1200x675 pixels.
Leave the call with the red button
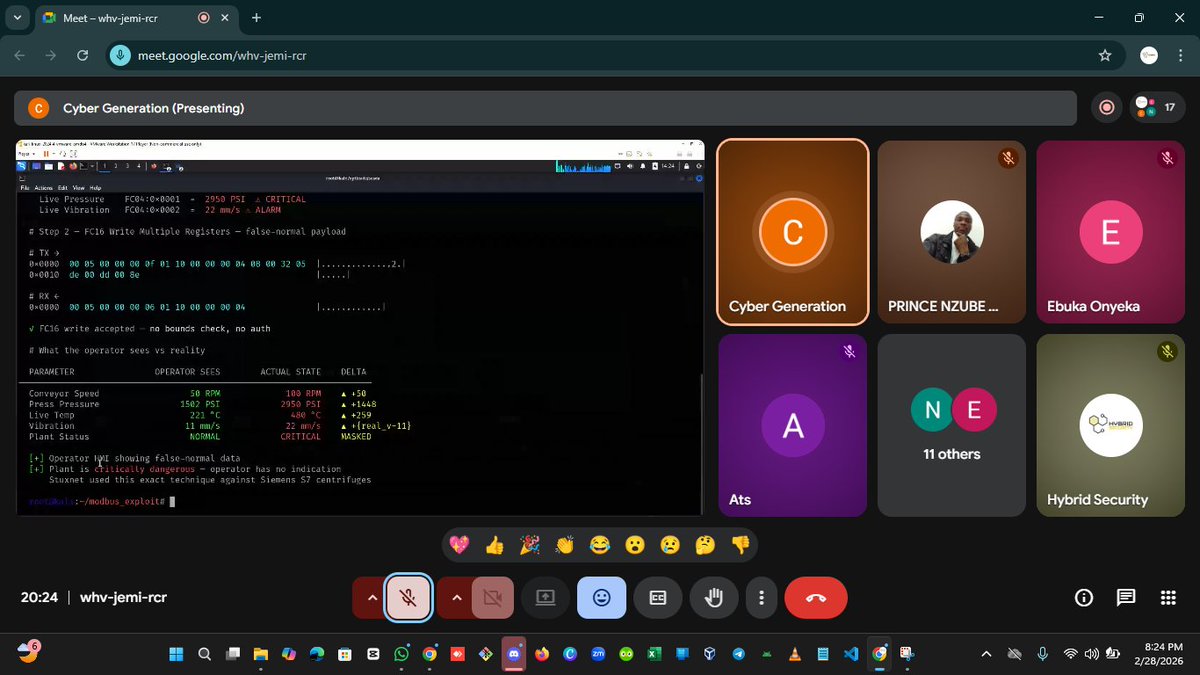click(x=816, y=598)
